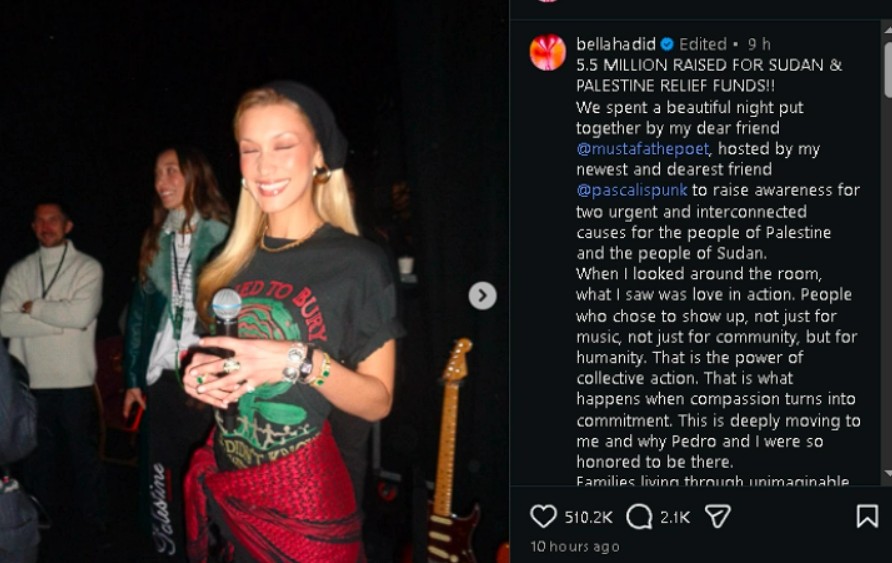Click the "10 hours ago" timestamp

[575, 547]
